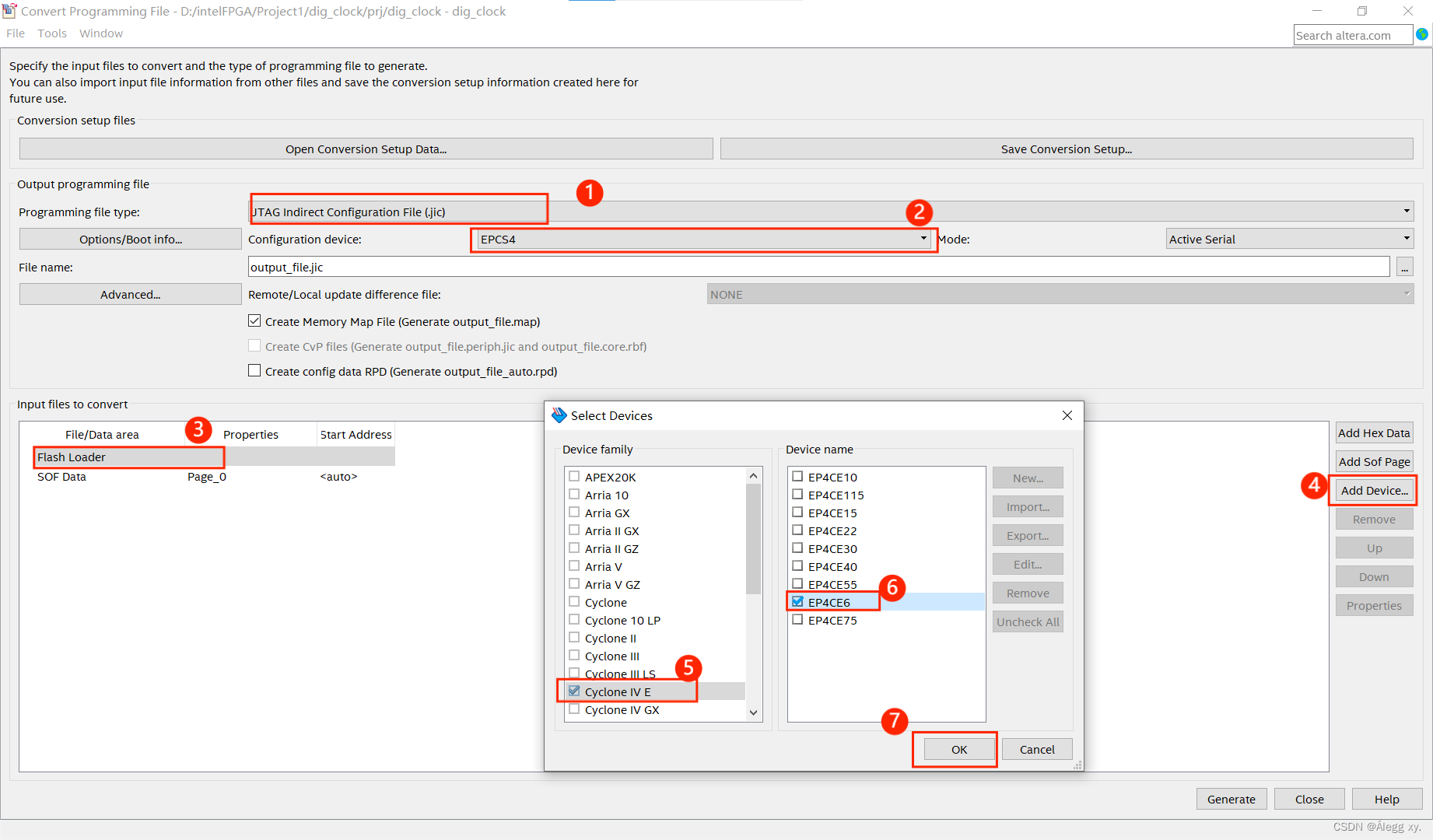Open the Window menu
The image size is (1433, 840).
(101, 33)
